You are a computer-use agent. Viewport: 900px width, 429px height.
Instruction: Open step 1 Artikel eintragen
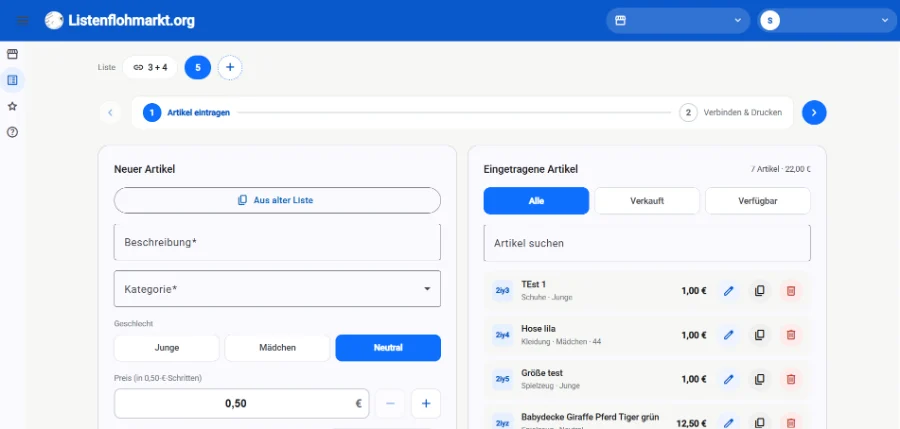(x=187, y=113)
